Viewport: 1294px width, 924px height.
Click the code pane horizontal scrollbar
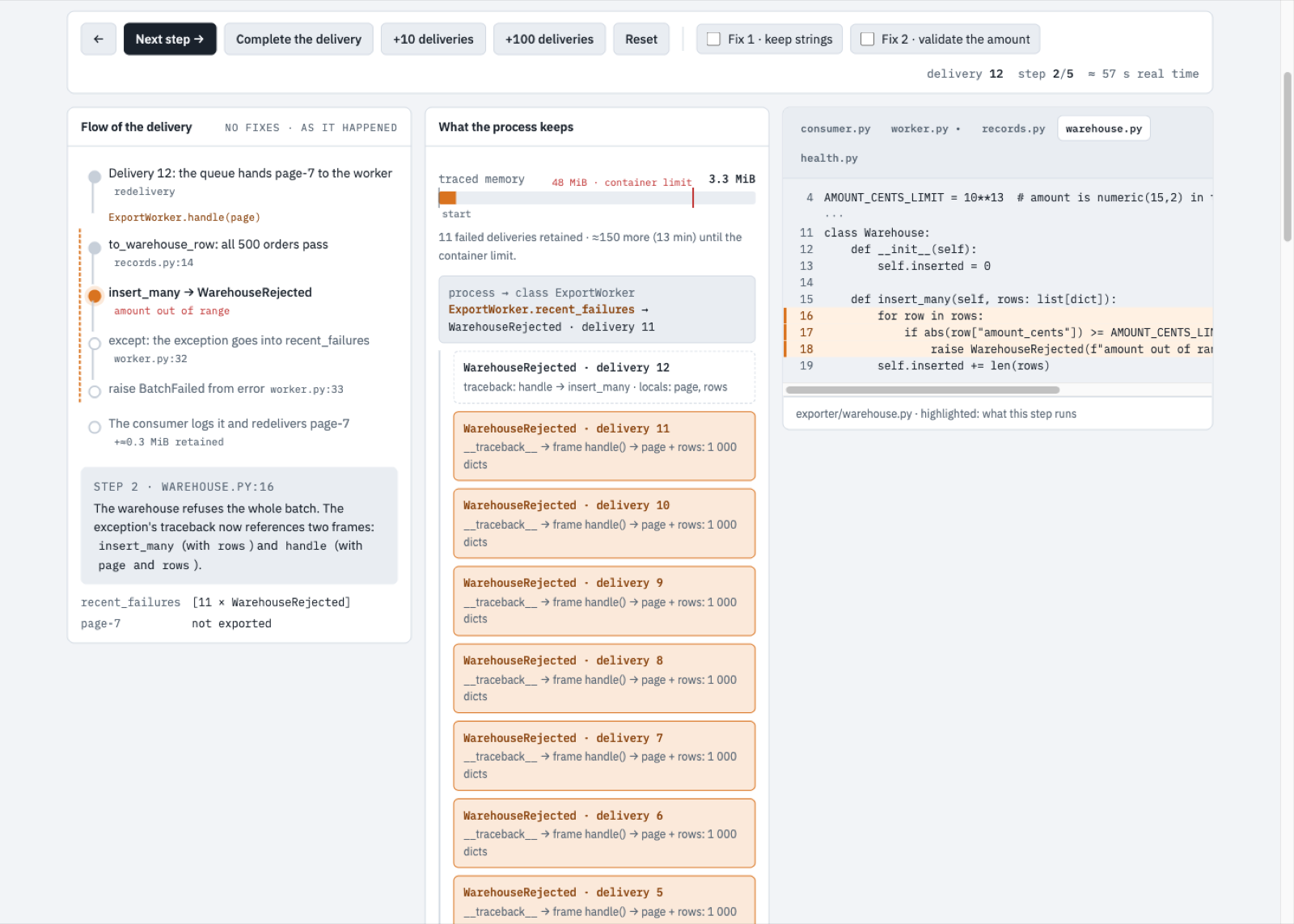923,390
